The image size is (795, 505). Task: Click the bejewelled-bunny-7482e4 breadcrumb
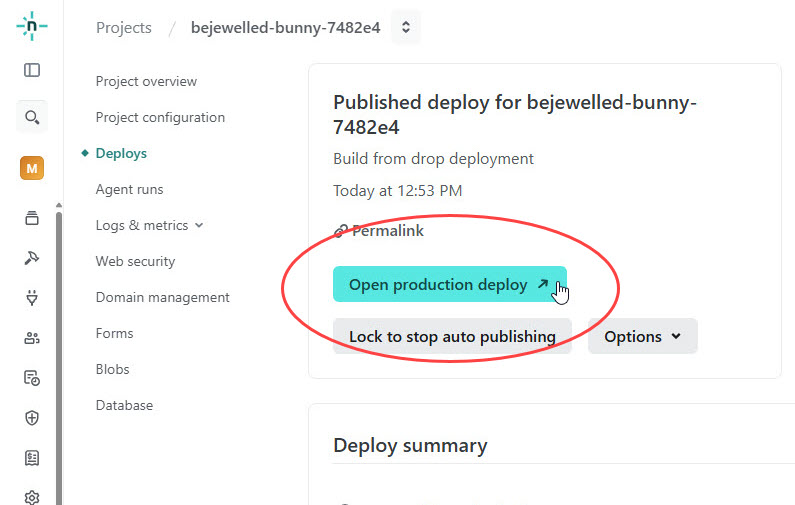(x=285, y=27)
